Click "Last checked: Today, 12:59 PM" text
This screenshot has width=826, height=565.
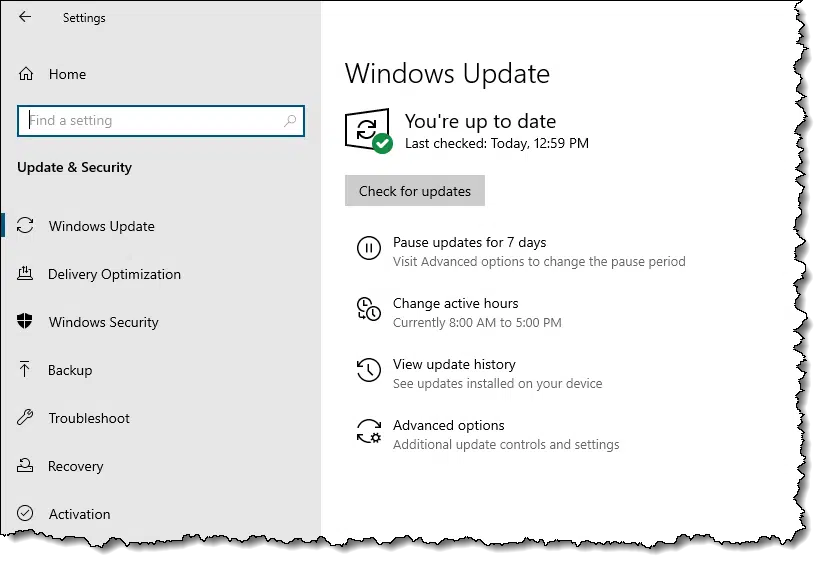[x=497, y=143]
